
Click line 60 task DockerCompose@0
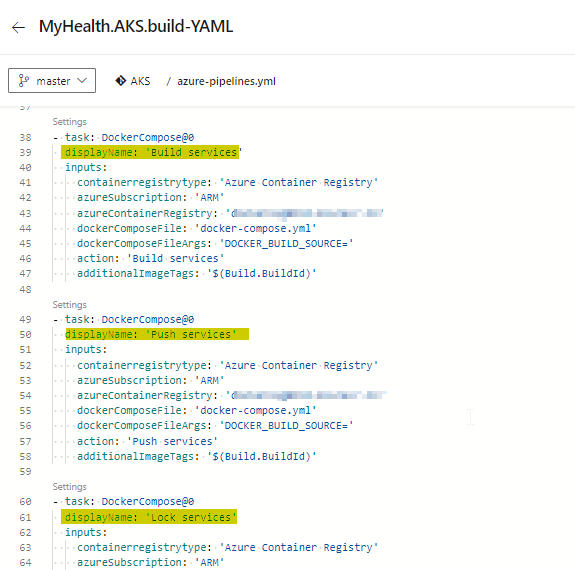click(124, 501)
